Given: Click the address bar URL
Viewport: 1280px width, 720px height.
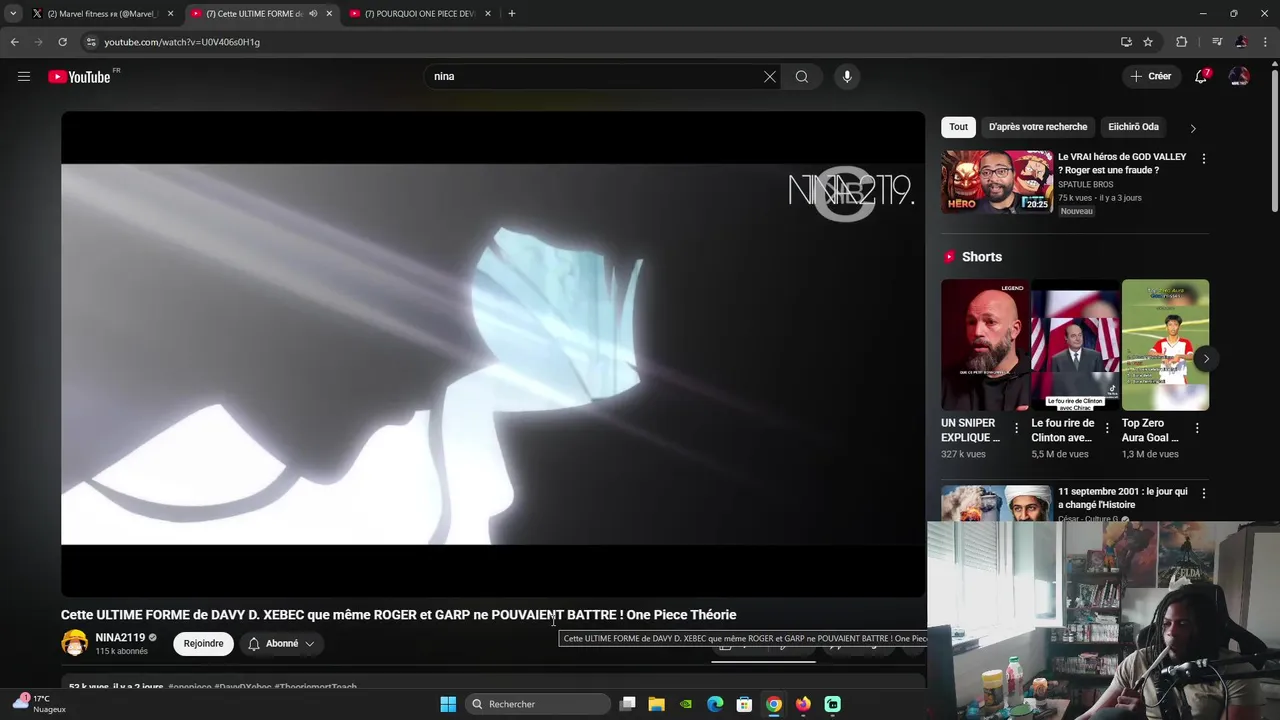Looking at the screenshot, I should pyautogui.click(x=182, y=42).
